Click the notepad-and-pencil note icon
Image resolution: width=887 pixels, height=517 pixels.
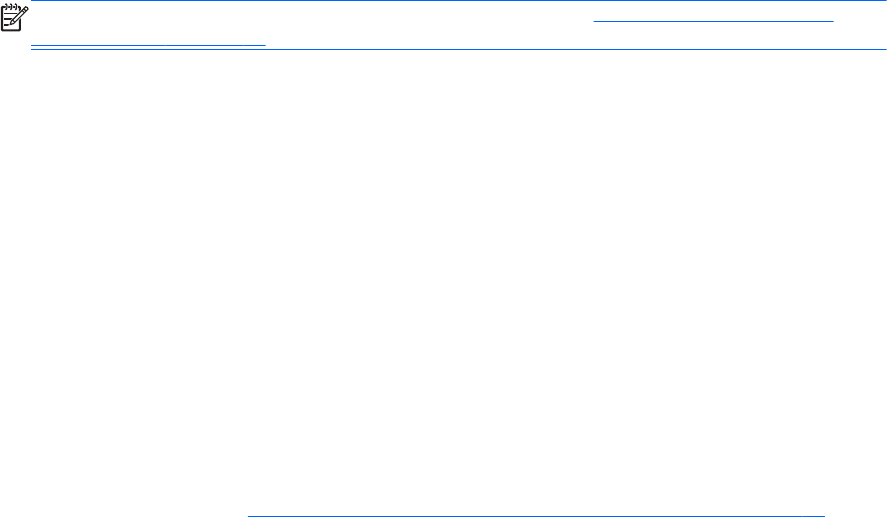pos(14,17)
